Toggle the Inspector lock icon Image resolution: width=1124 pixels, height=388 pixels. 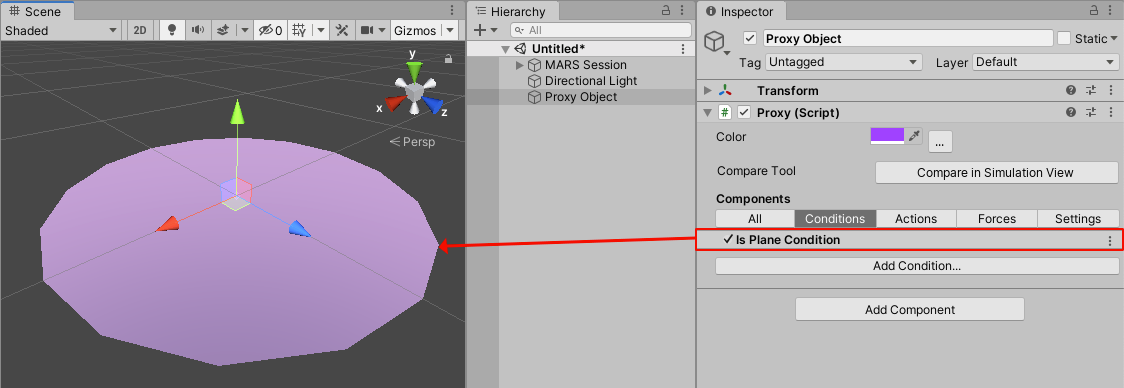[x=1092, y=10]
